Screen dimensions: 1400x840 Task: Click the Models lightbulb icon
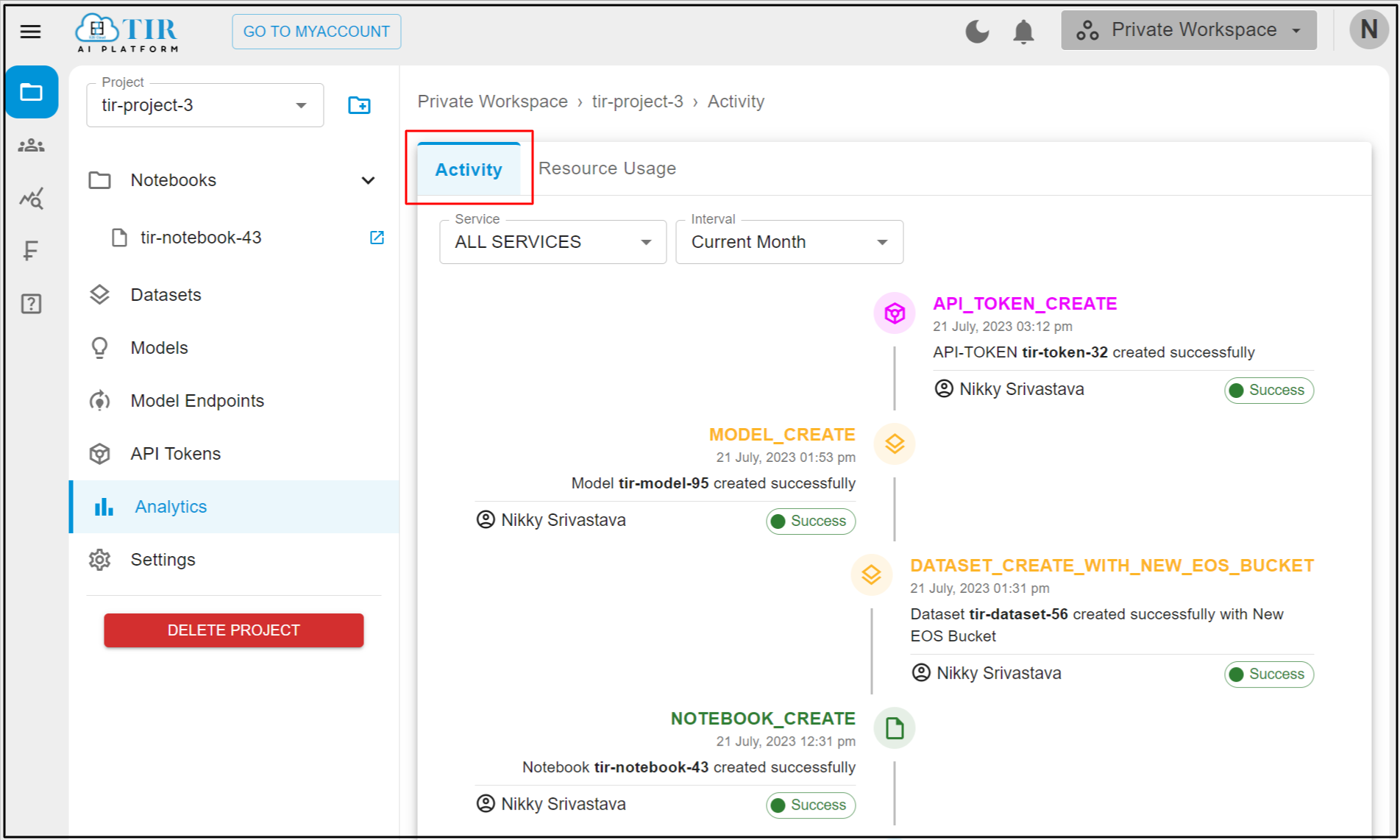point(99,348)
